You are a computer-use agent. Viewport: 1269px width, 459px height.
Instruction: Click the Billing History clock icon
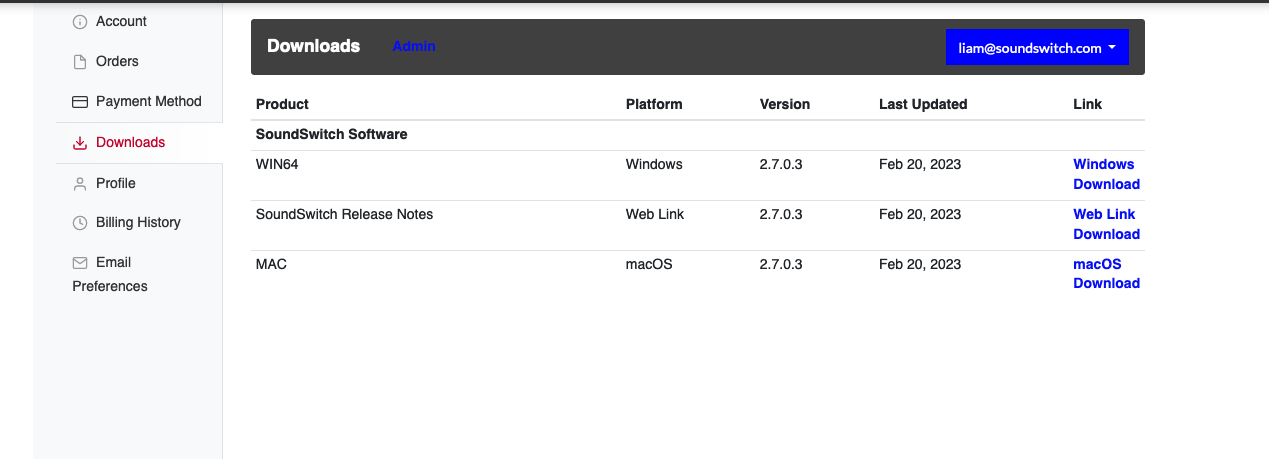80,223
